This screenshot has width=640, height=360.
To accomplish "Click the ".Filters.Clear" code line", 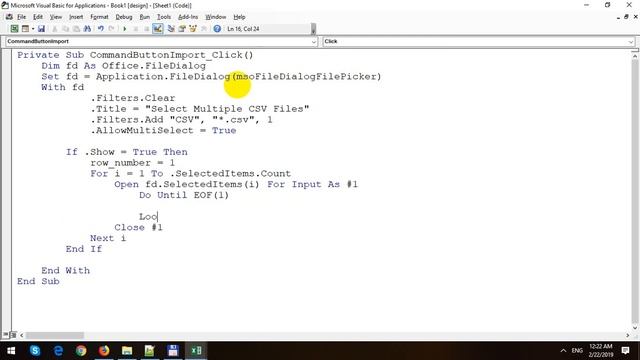I will [133, 98].
